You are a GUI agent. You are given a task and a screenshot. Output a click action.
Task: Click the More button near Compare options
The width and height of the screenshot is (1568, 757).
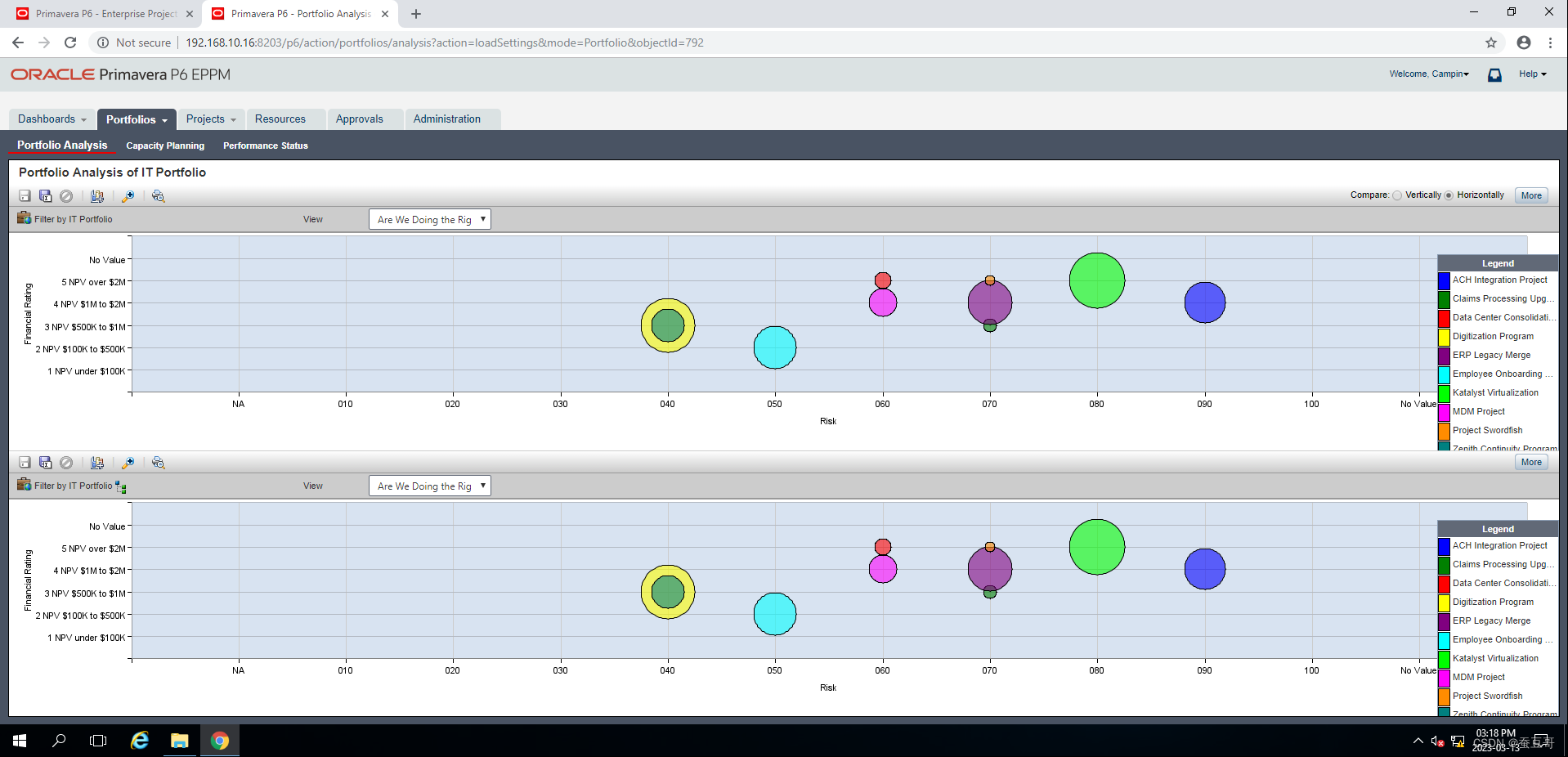(1530, 195)
